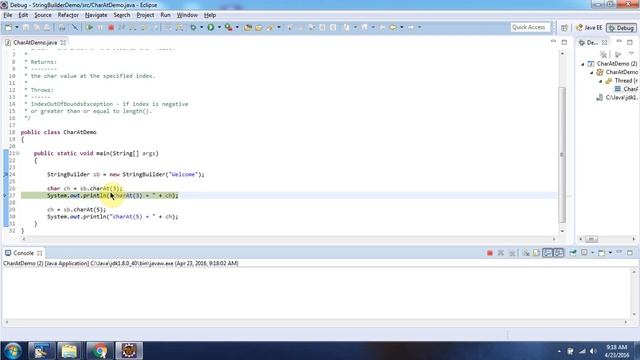The image size is (640, 360).
Task: Open the dropdown arrow next to Run launch icon
Action: tap(219, 27)
